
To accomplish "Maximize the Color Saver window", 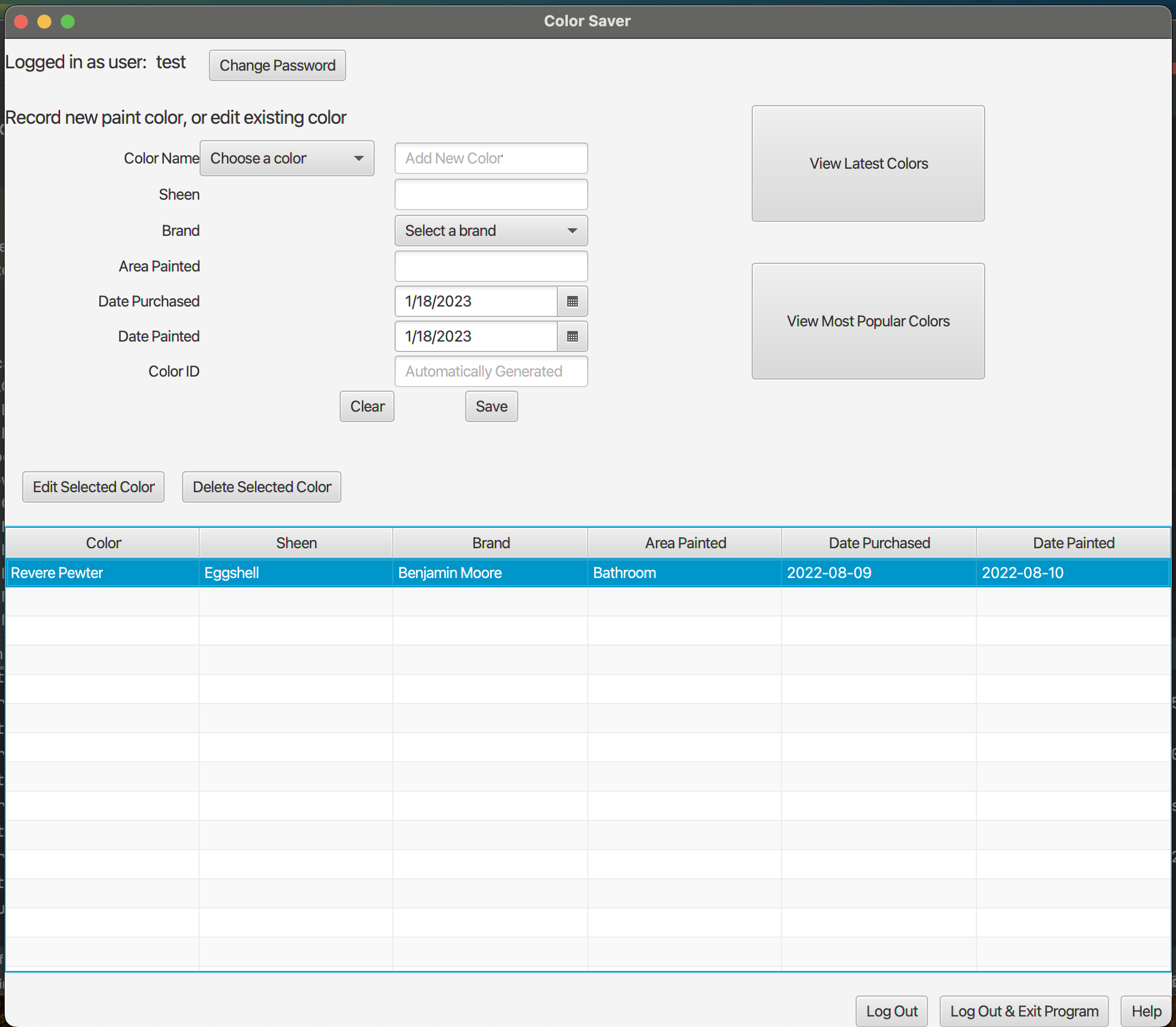I will click(x=68, y=22).
